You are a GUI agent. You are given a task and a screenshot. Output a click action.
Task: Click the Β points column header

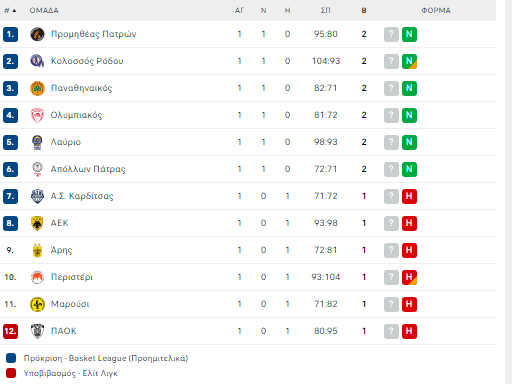[x=364, y=11]
